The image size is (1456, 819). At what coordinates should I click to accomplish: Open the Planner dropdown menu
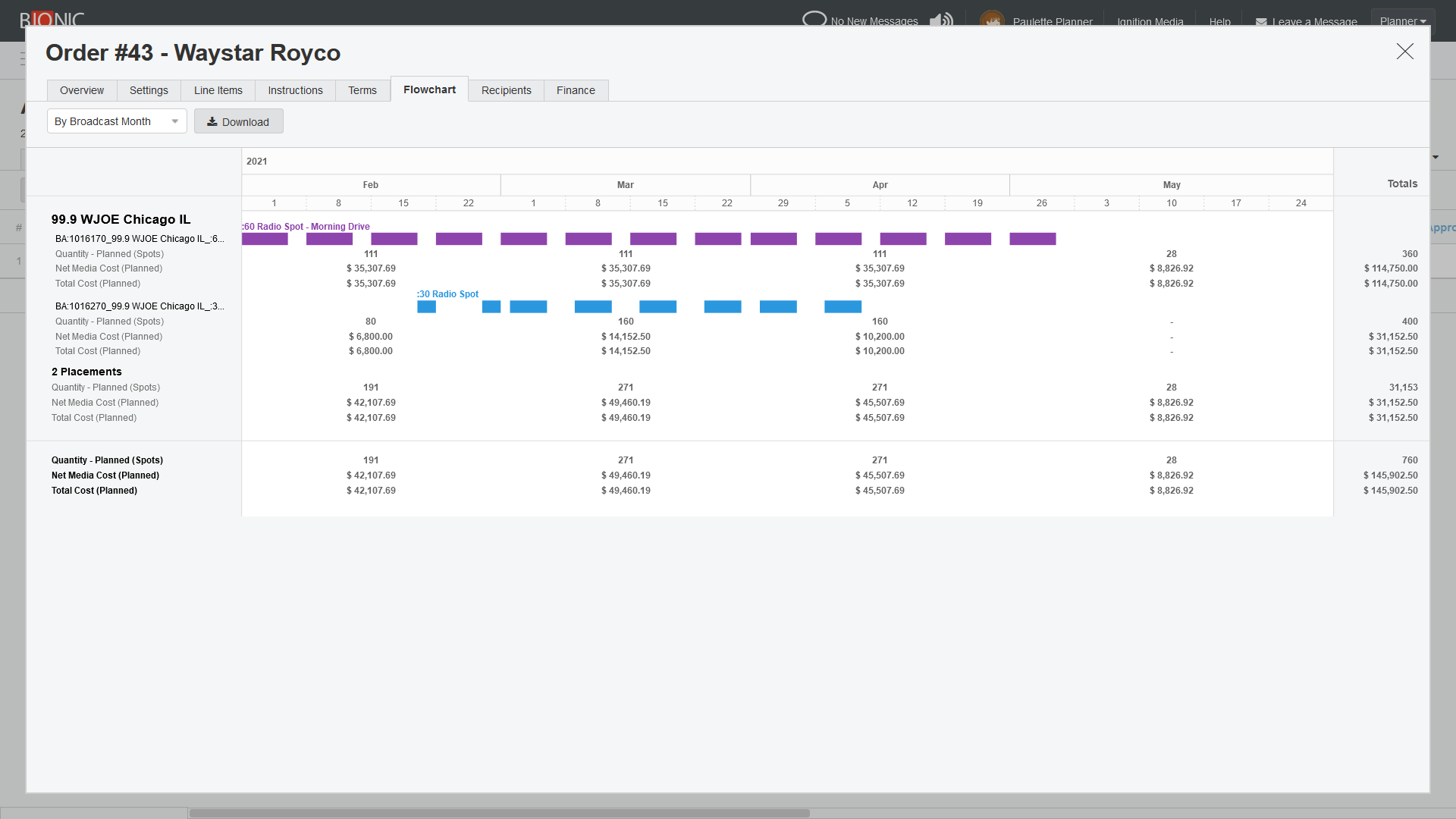1402,20
